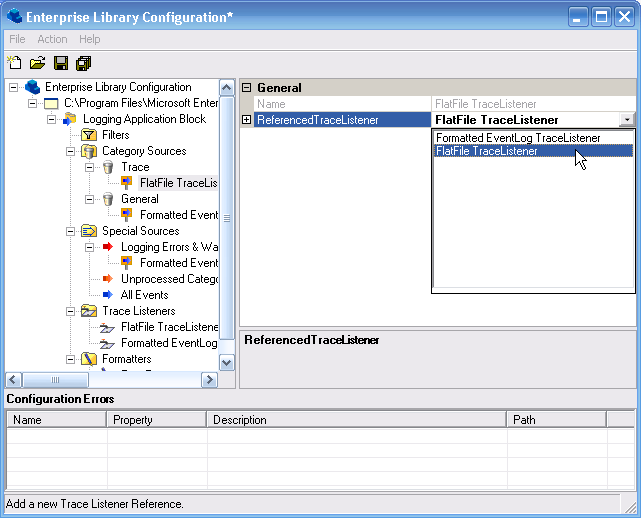Click the ReferencedTraceListener dropdown arrow
Screen dimensions: 641x518
coord(626,120)
